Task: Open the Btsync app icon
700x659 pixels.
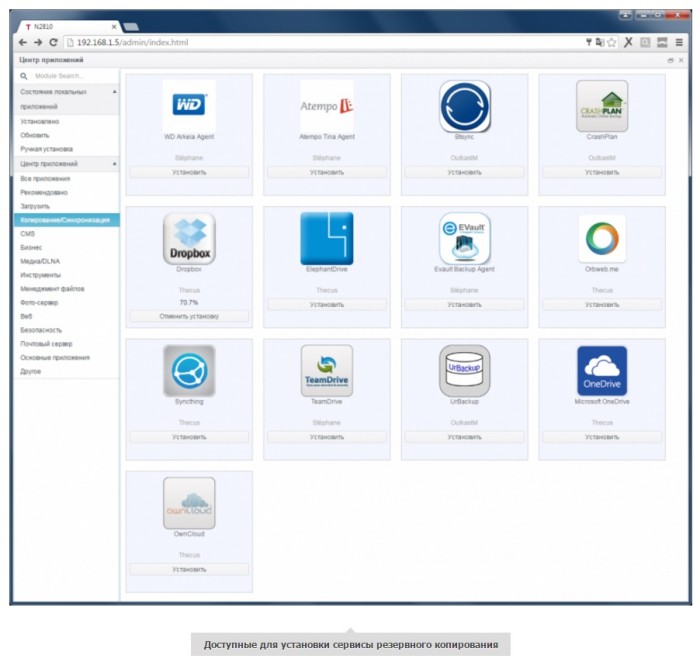Action: (465, 106)
